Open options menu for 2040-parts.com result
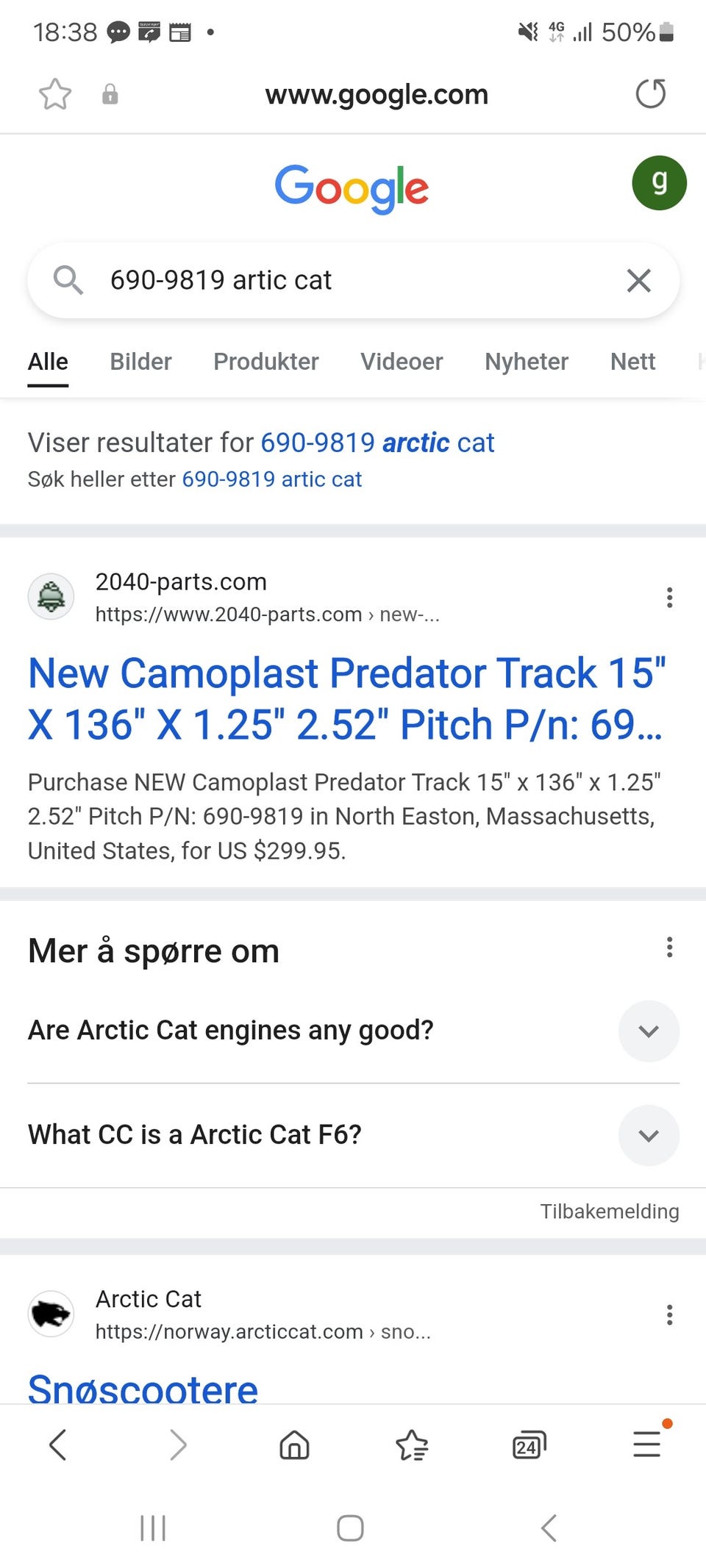Viewport: 706px width, 1568px height. click(669, 598)
